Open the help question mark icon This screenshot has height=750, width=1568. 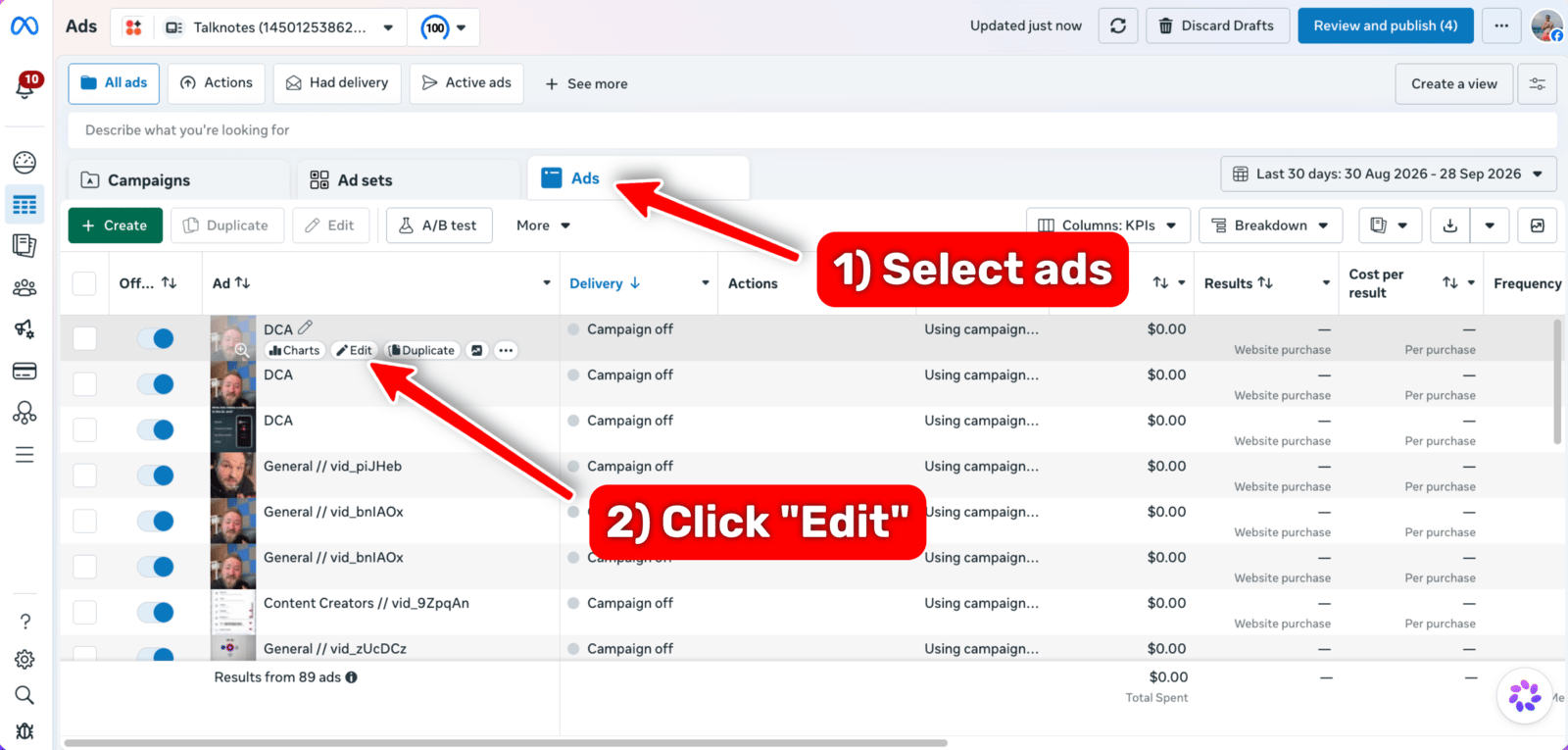pyautogui.click(x=24, y=622)
